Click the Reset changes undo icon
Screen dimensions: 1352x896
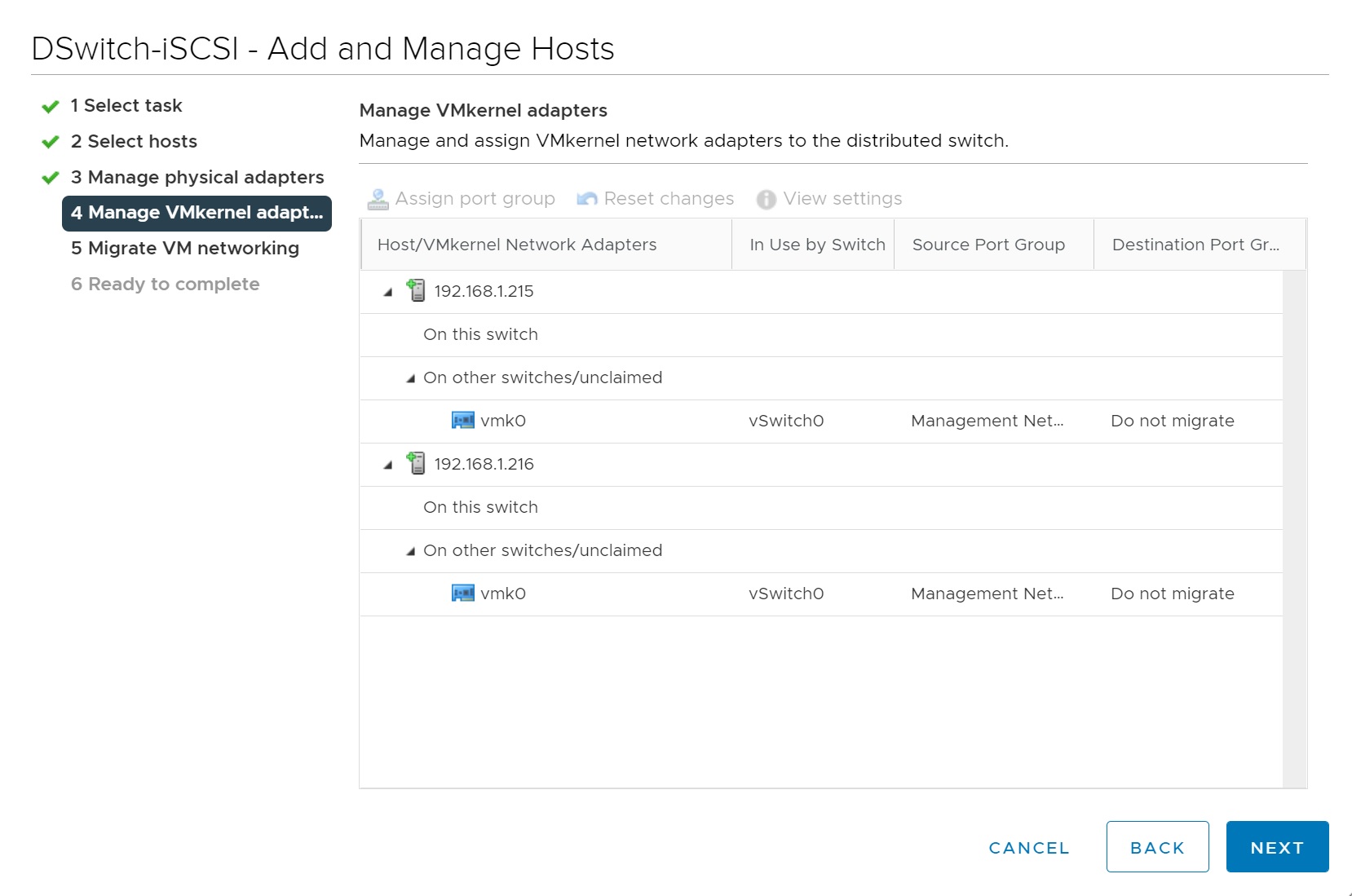[x=586, y=199]
